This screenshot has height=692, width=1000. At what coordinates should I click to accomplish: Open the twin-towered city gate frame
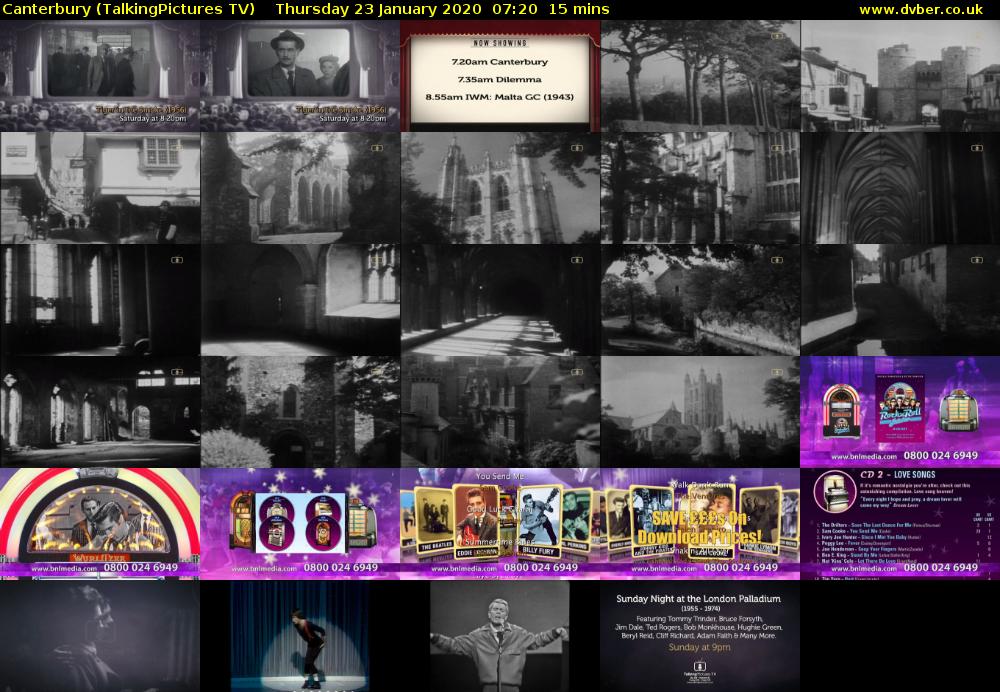900,75
